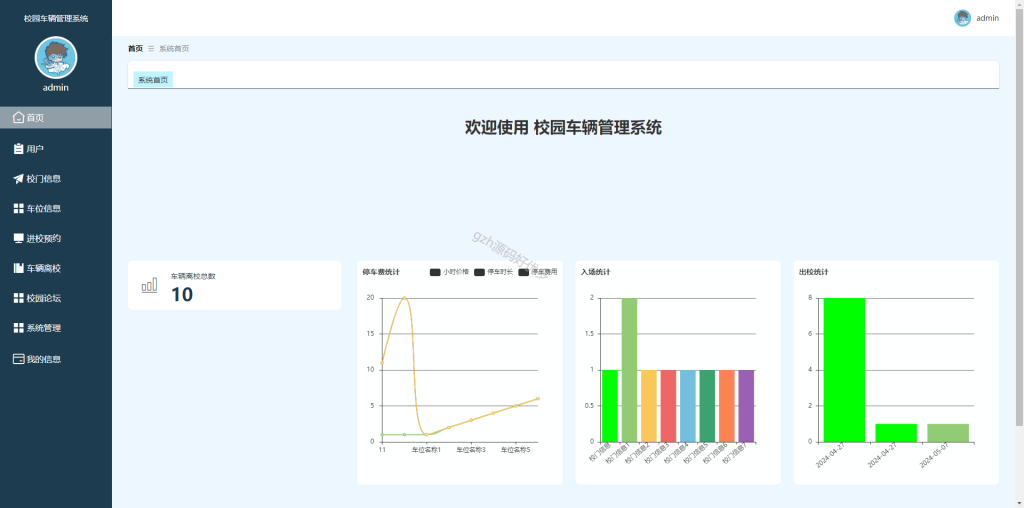Click the tall green 2024-04-27 bar in 出校统计
Viewport: 1024px width, 508px height.
click(x=844, y=370)
